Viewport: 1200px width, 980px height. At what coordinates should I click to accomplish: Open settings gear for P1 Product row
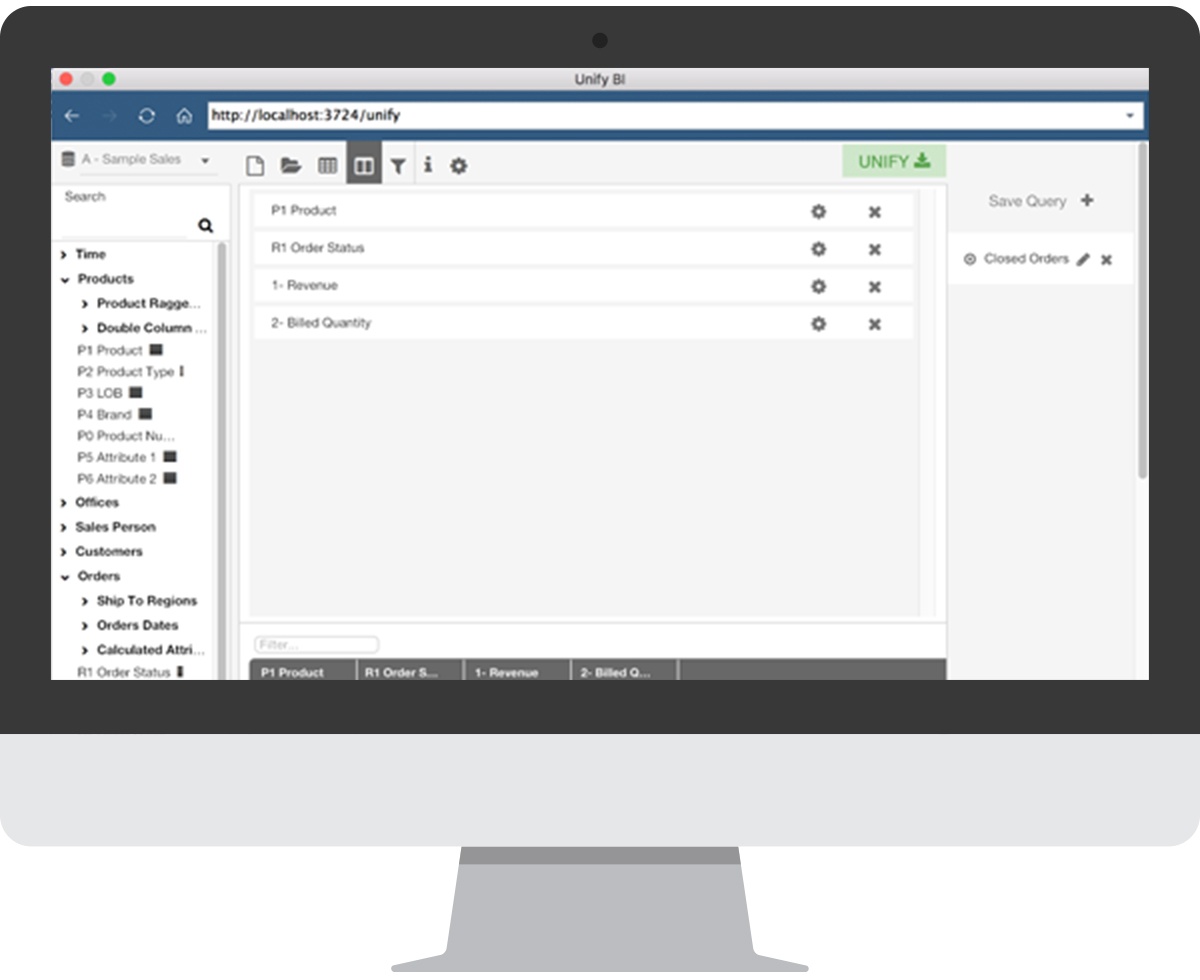(818, 211)
